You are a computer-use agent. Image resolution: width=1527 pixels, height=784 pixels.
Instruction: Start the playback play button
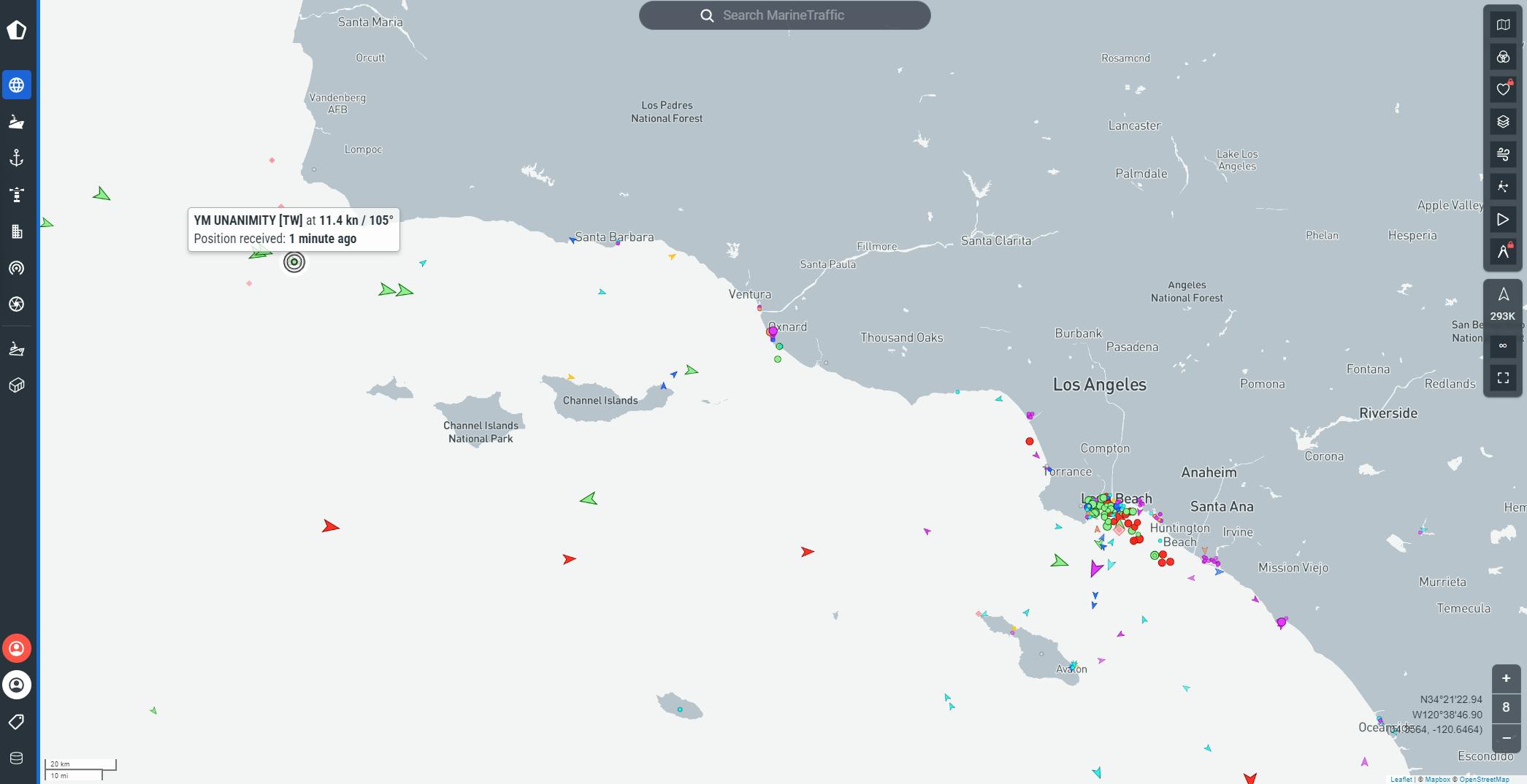tap(1503, 219)
